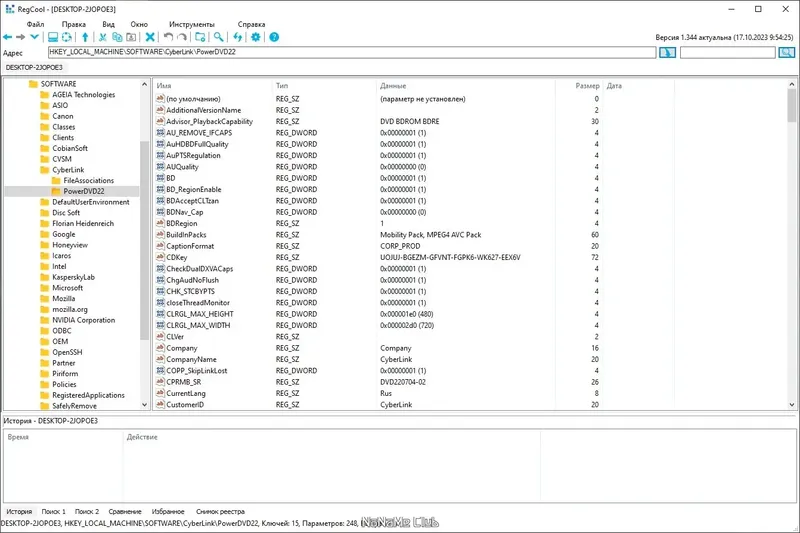Switch to the Поиск 1 tab
Screen dimensions: 800x533
point(54,511)
